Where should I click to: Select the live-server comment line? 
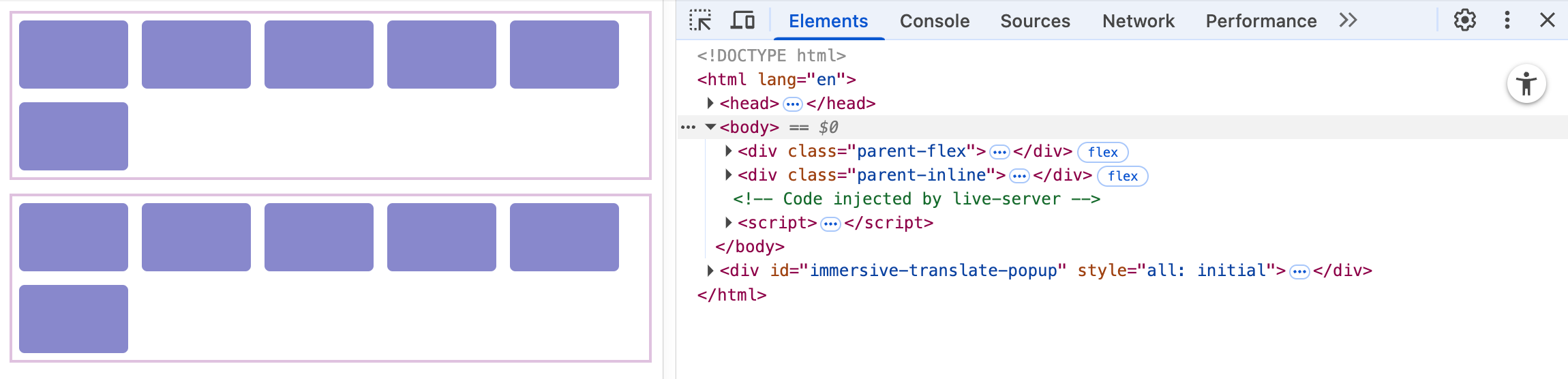click(916, 198)
